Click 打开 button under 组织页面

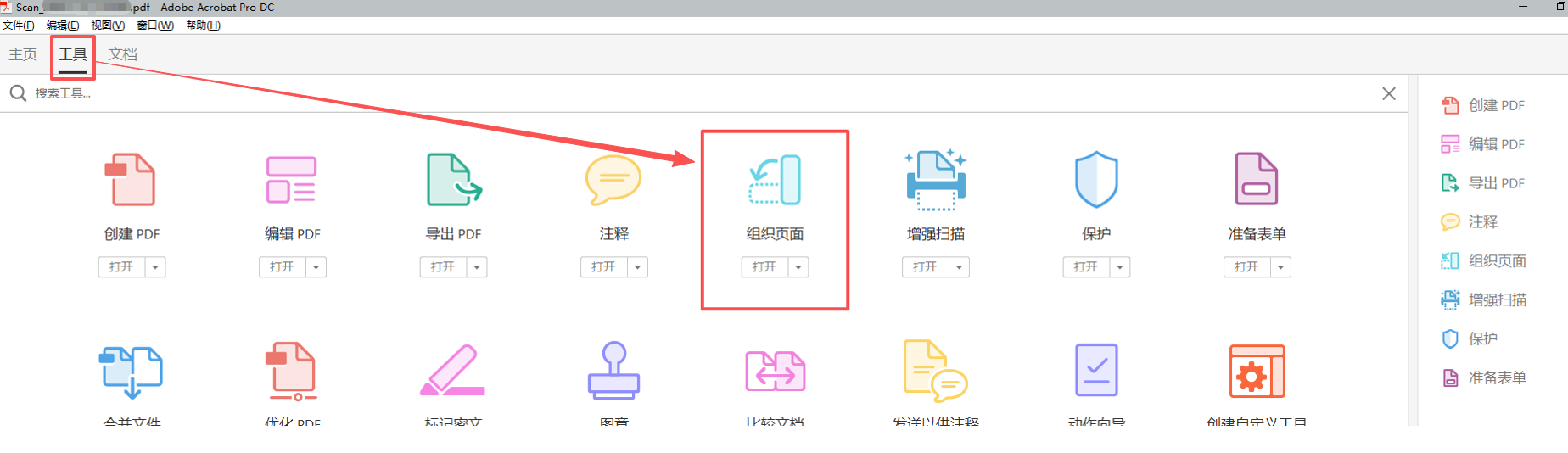point(764,267)
